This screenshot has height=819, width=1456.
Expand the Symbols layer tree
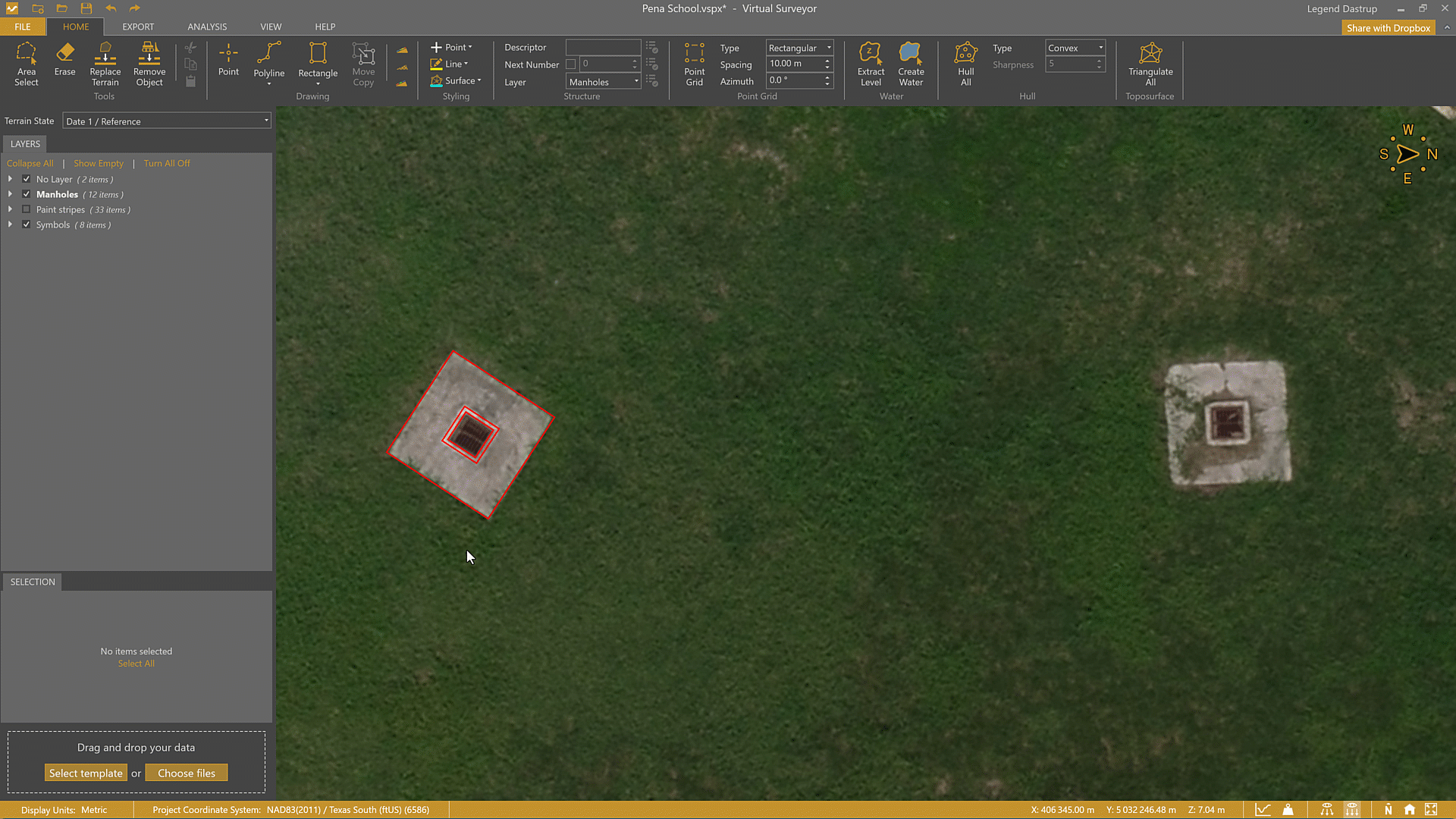10,225
